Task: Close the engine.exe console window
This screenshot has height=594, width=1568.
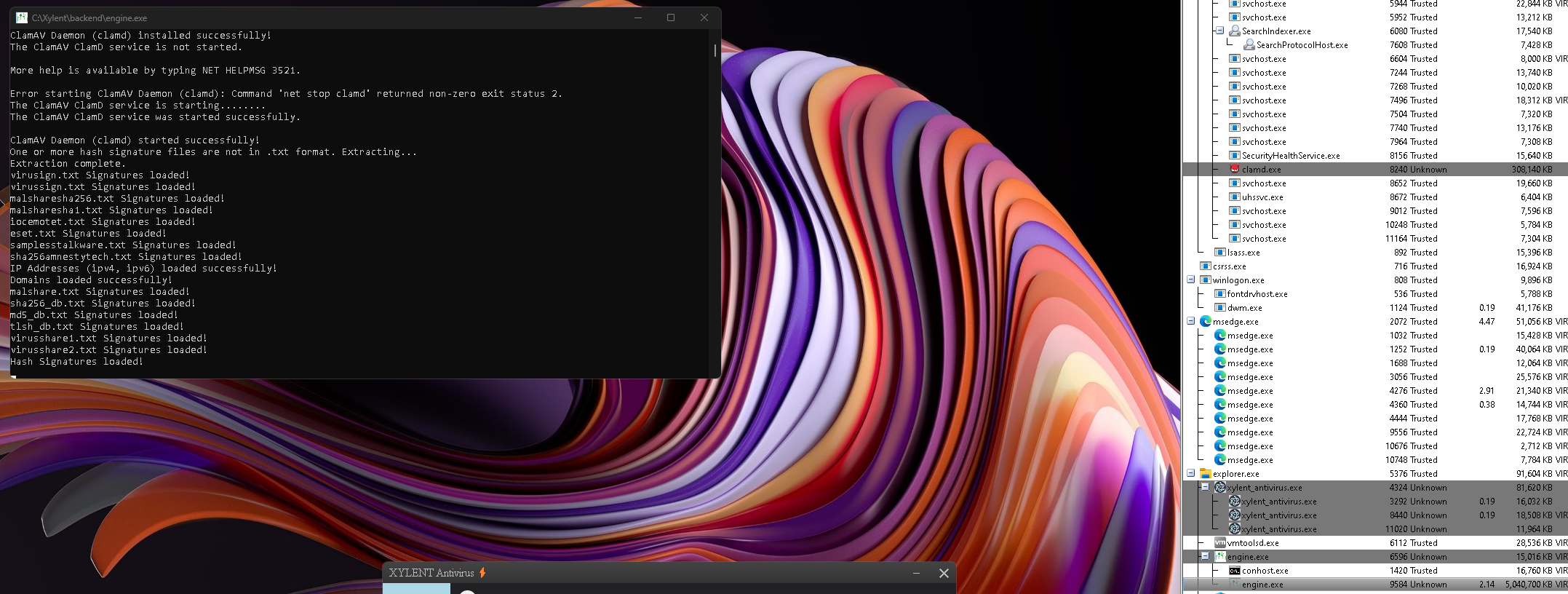Action: (x=704, y=17)
